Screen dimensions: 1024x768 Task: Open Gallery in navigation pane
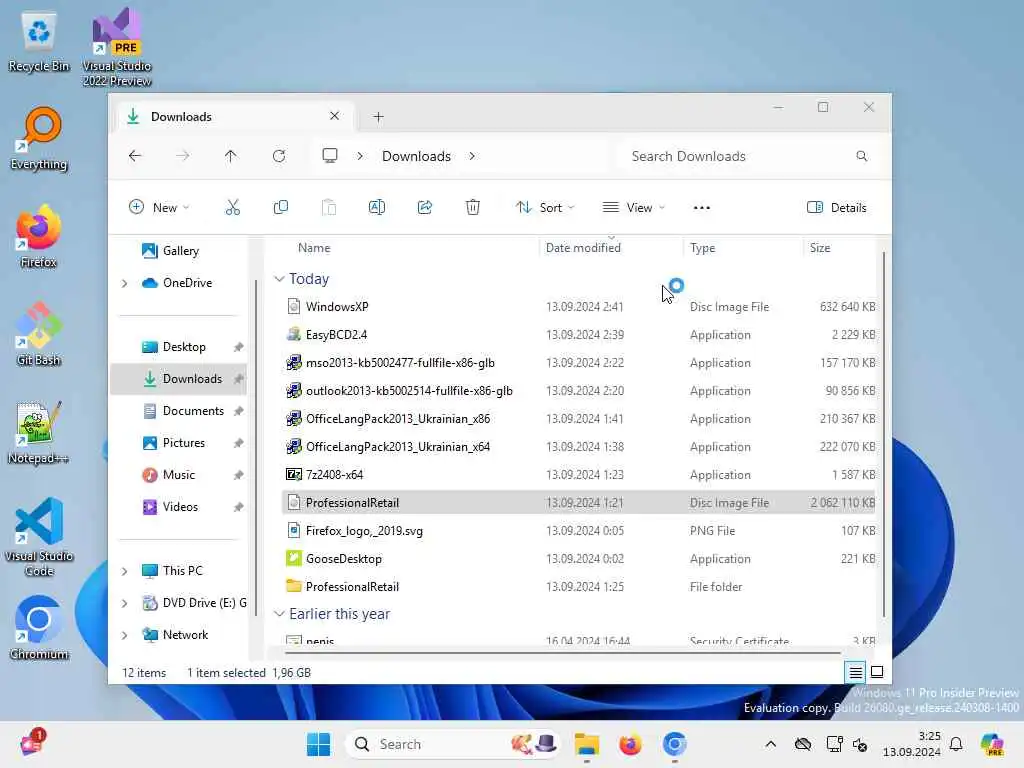click(180, 251)
